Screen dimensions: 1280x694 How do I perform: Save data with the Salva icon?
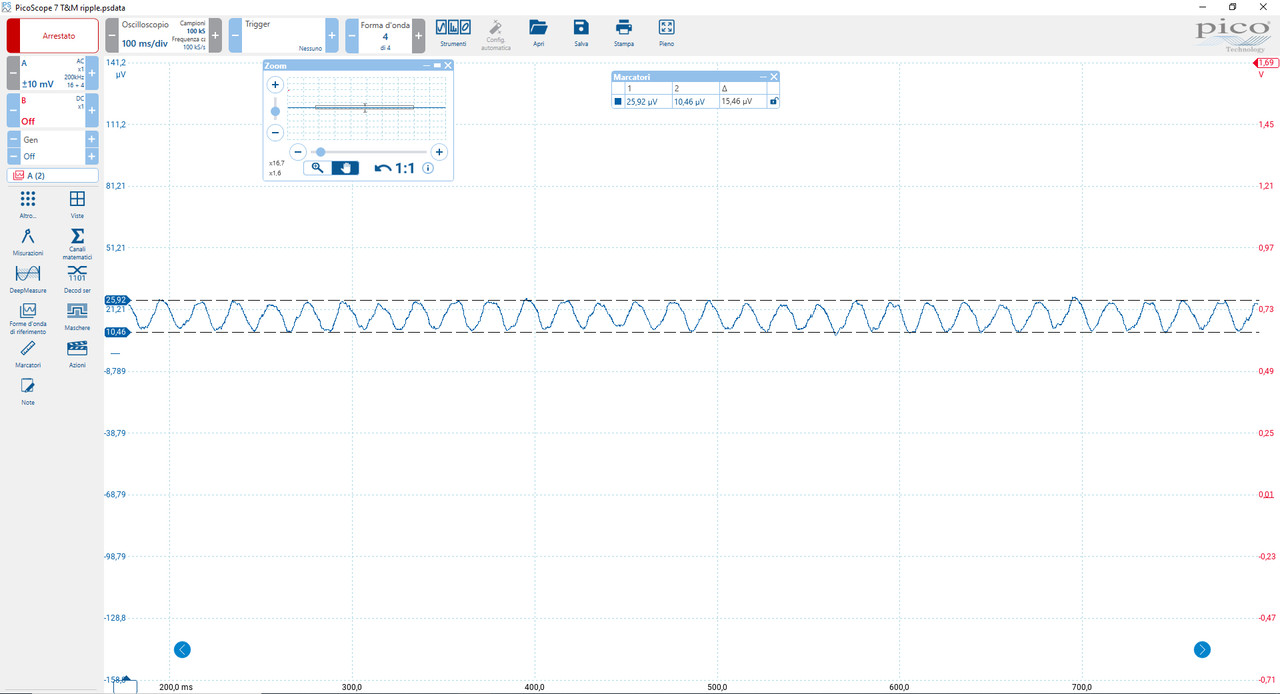coord(581,32)
